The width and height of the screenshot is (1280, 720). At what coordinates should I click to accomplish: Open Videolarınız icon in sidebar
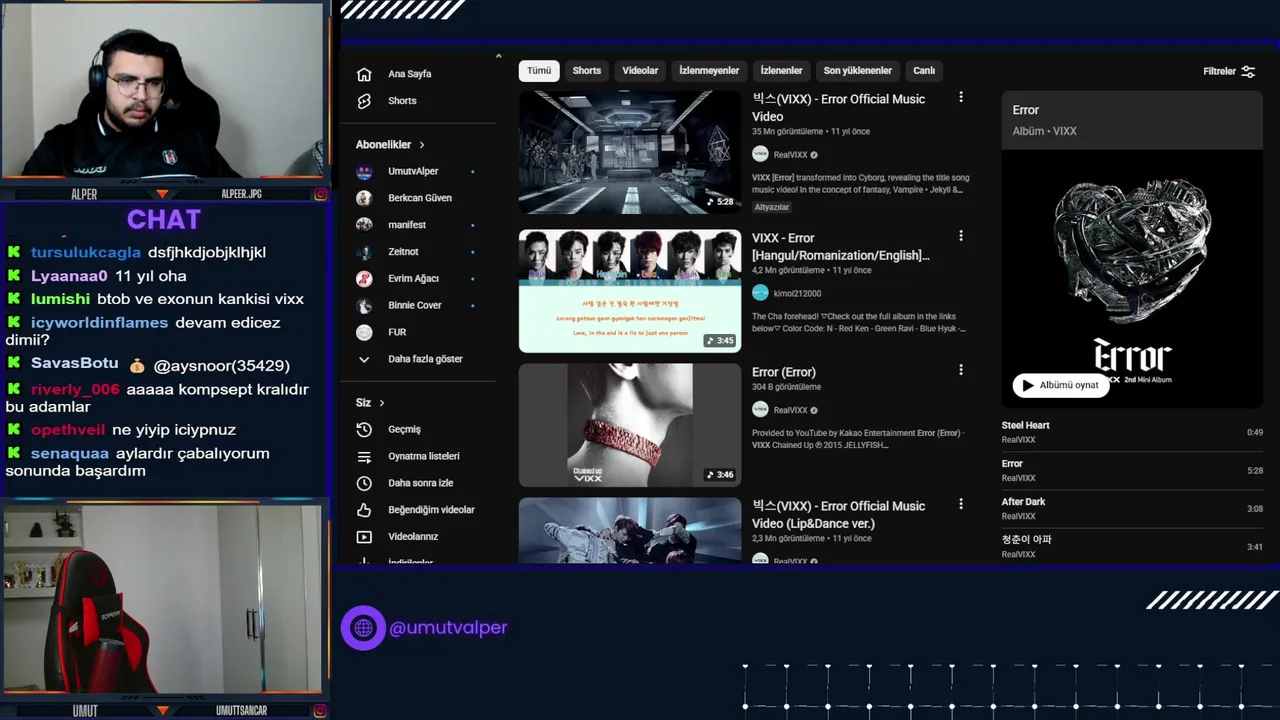click(x=364, y=537)
